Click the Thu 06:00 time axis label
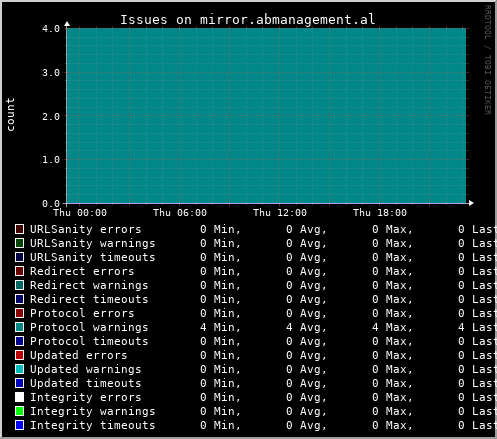Screen dimensions: 497x439 tap(180, 213)
